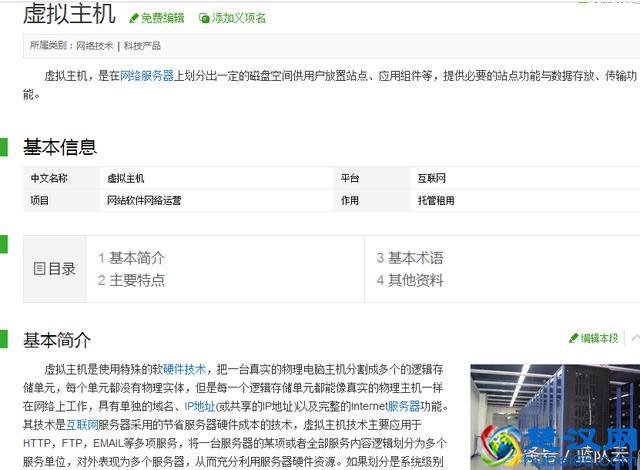This screenshot has width=640, height=470.
Task: Click the 基本简介 section heading
Action: point(57,340)
